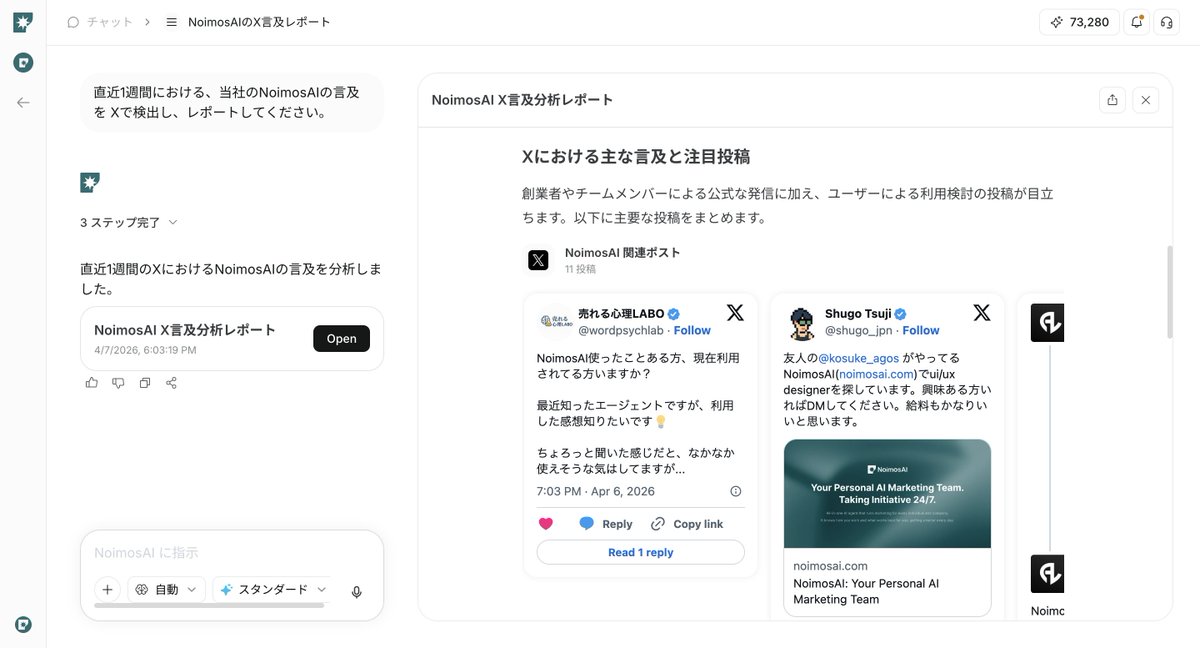
Task: Focus the NoimosAI に指示 input field
Action: tap(232, 552)
